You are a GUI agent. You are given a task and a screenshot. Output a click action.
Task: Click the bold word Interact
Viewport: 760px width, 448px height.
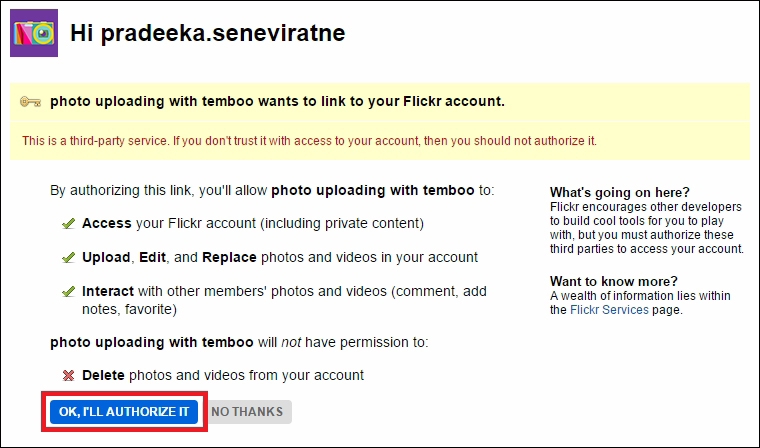tap(108, 291)
